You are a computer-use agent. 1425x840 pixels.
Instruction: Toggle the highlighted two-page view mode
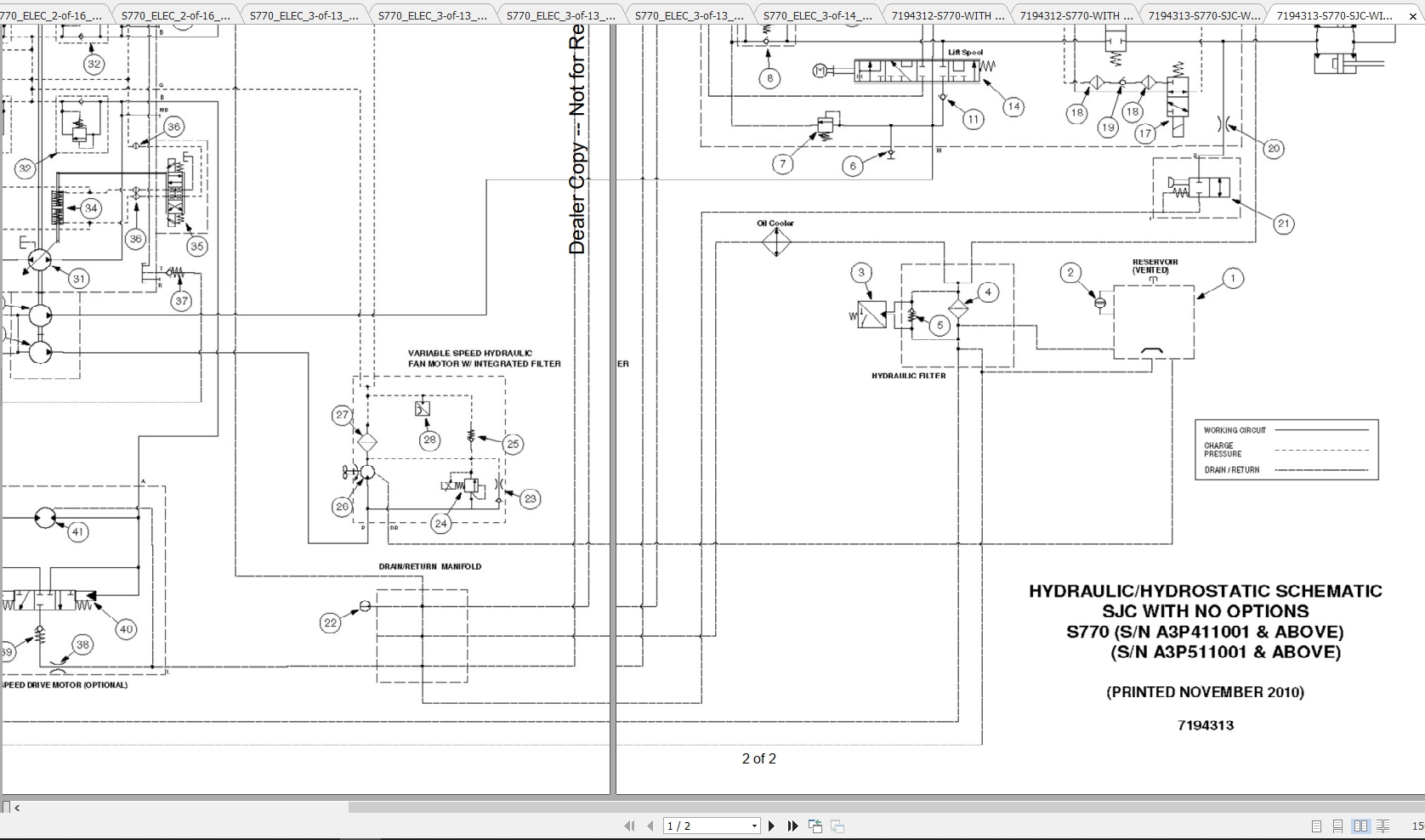coord(1361,826)
